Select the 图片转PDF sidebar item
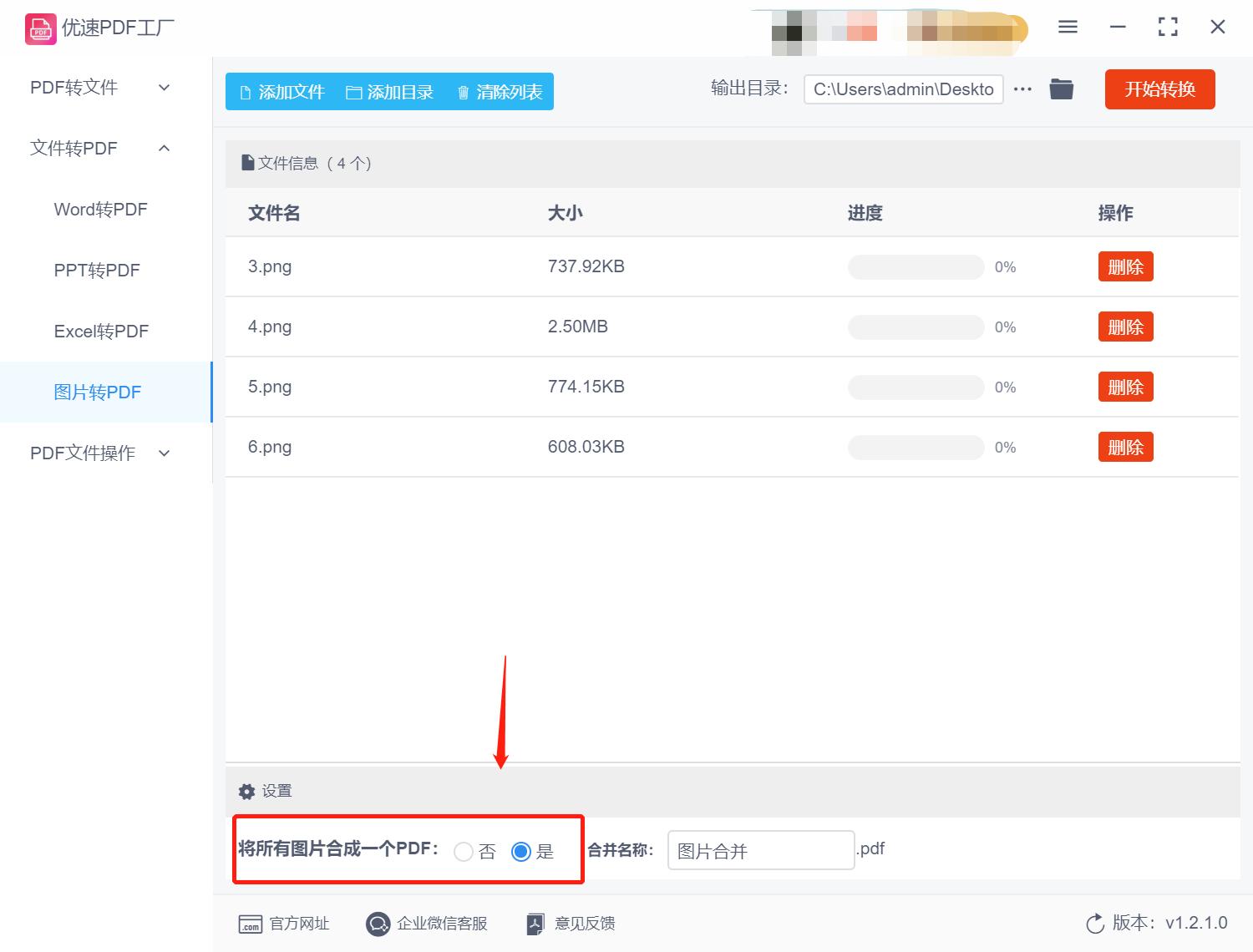The width and height of the screenshot is (1253, 952). (99, 392)
